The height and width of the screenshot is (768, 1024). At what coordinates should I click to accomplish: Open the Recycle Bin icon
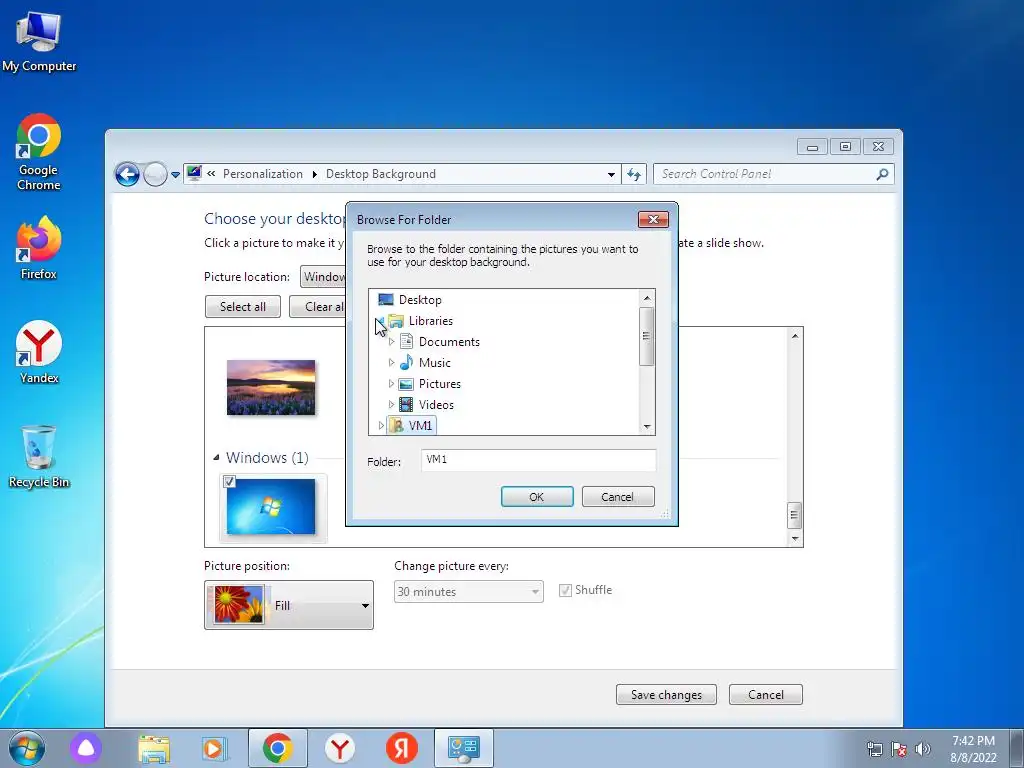click(39, 456)
